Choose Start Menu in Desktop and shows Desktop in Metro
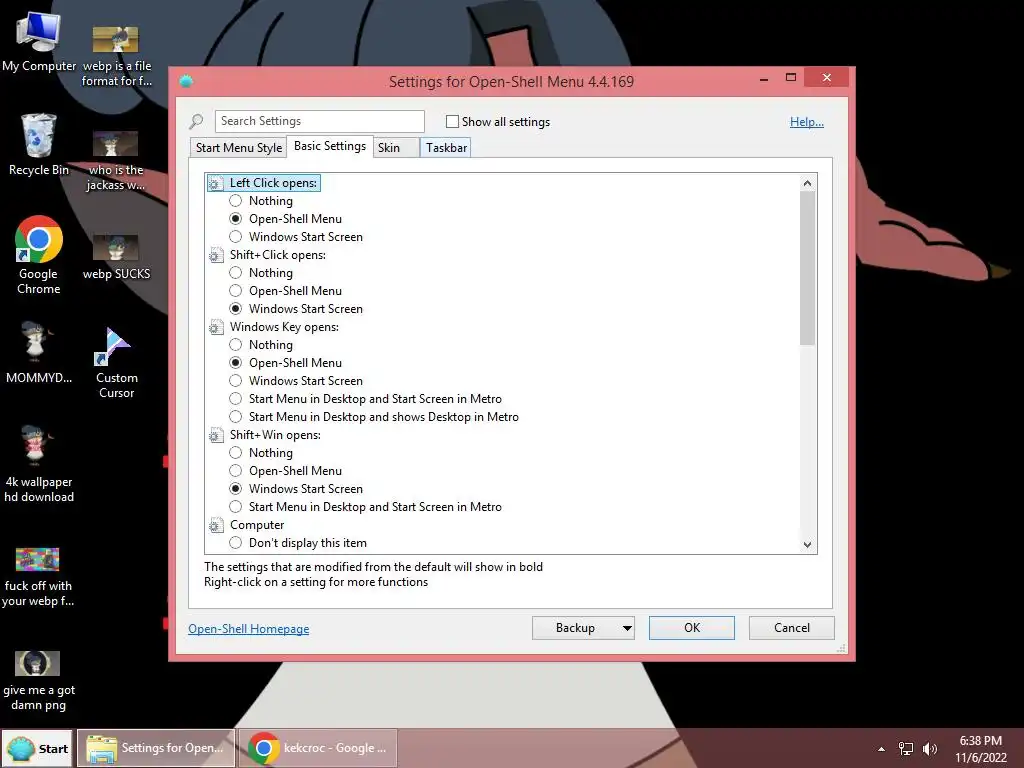Viewport: 1024px width, 768px height. (x=374, y=417)
